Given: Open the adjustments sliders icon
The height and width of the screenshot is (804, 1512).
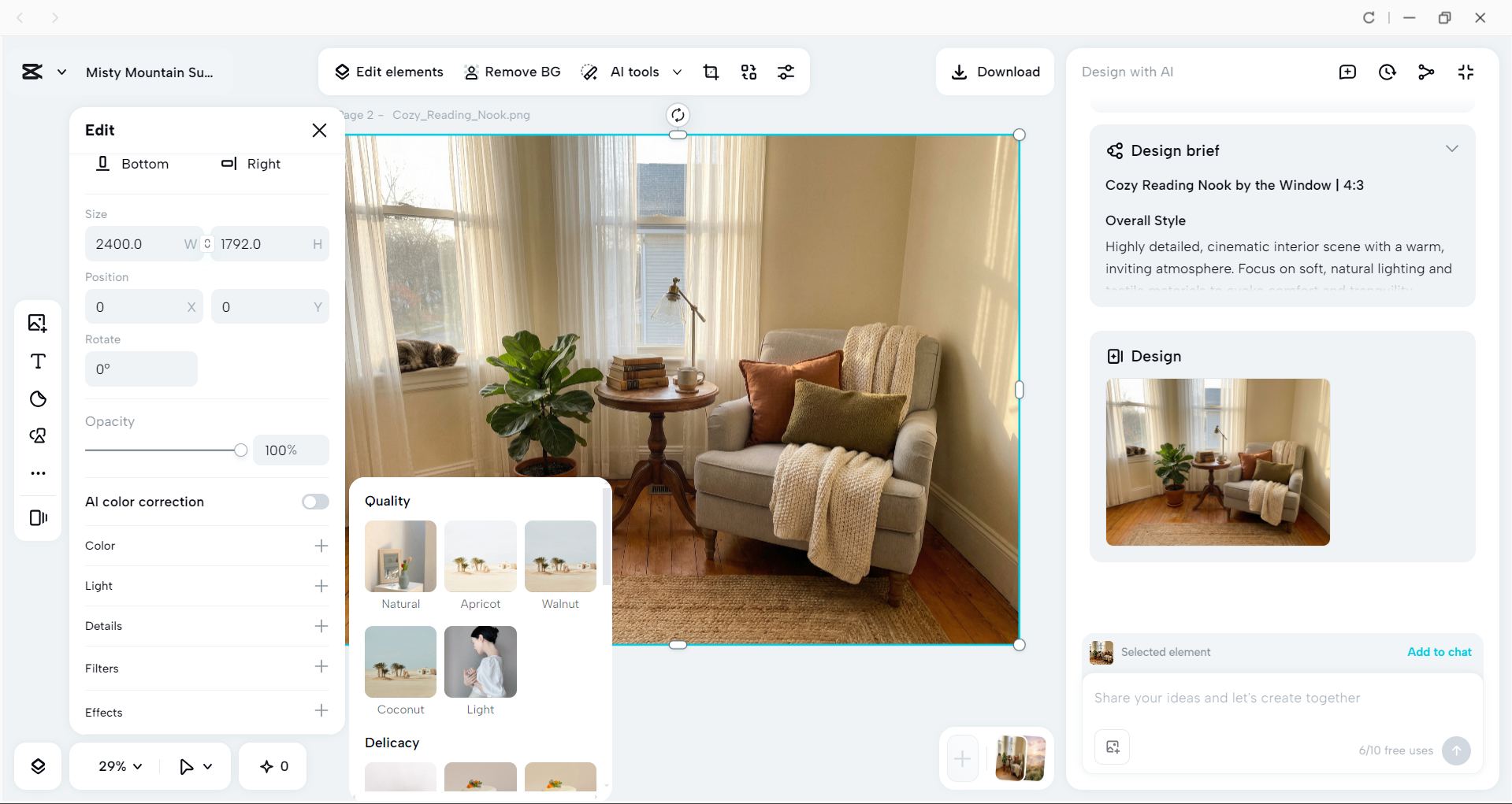Looking at the screenshot, I should click(786, 72).
